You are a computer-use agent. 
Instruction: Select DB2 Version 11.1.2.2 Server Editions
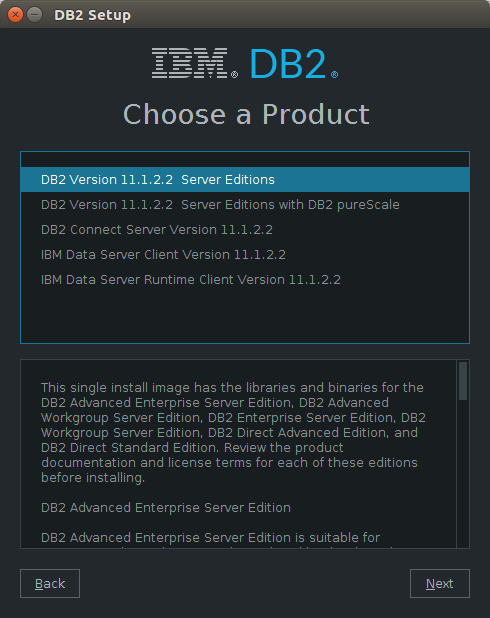pyautogui.click(x=245, y=180)
